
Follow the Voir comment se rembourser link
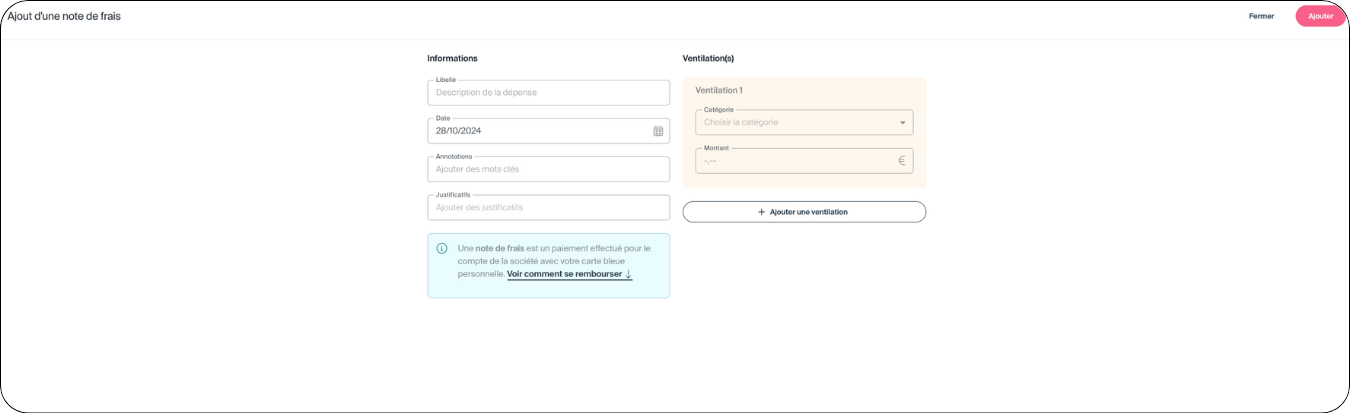565,274
